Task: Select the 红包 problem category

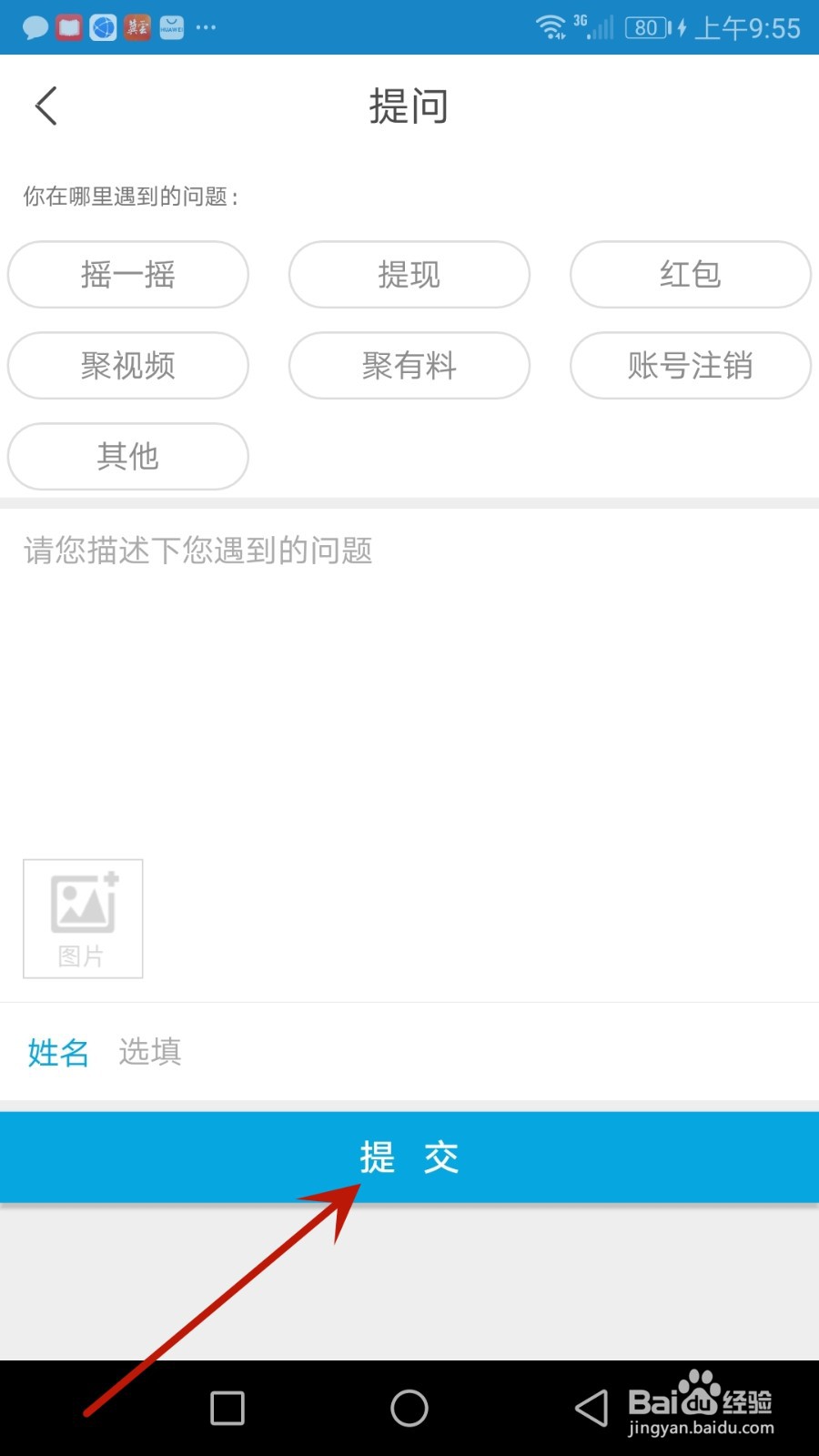Action: (691, 274)
